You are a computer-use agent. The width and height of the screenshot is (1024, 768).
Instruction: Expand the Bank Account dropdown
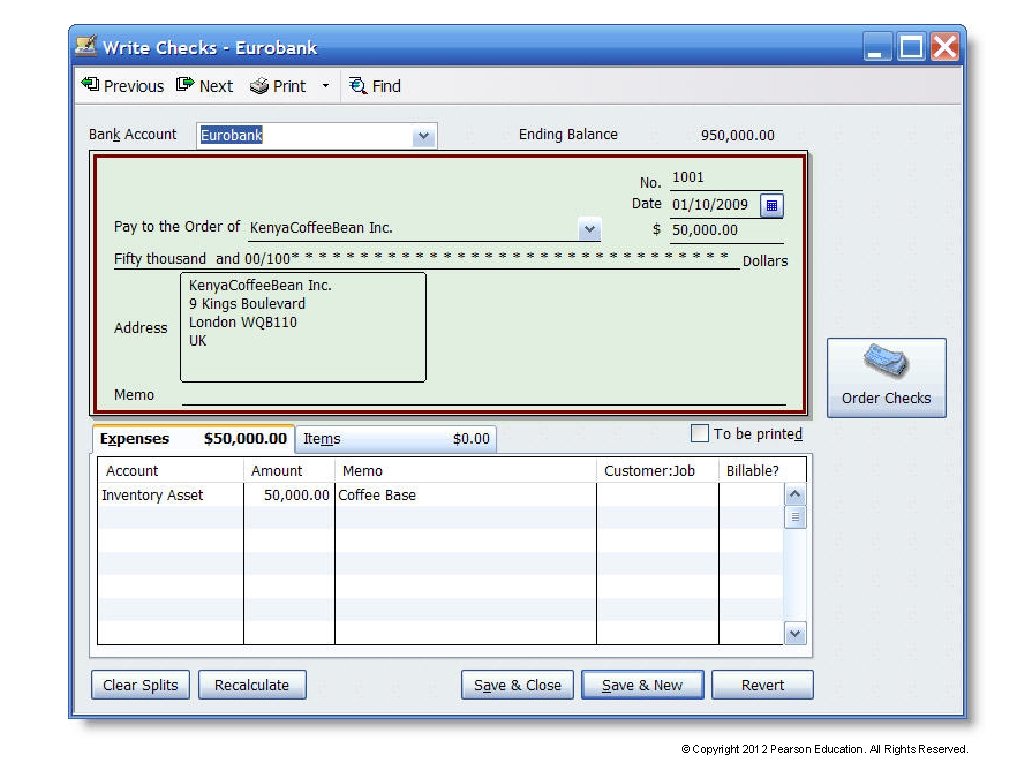click(424, 136)
